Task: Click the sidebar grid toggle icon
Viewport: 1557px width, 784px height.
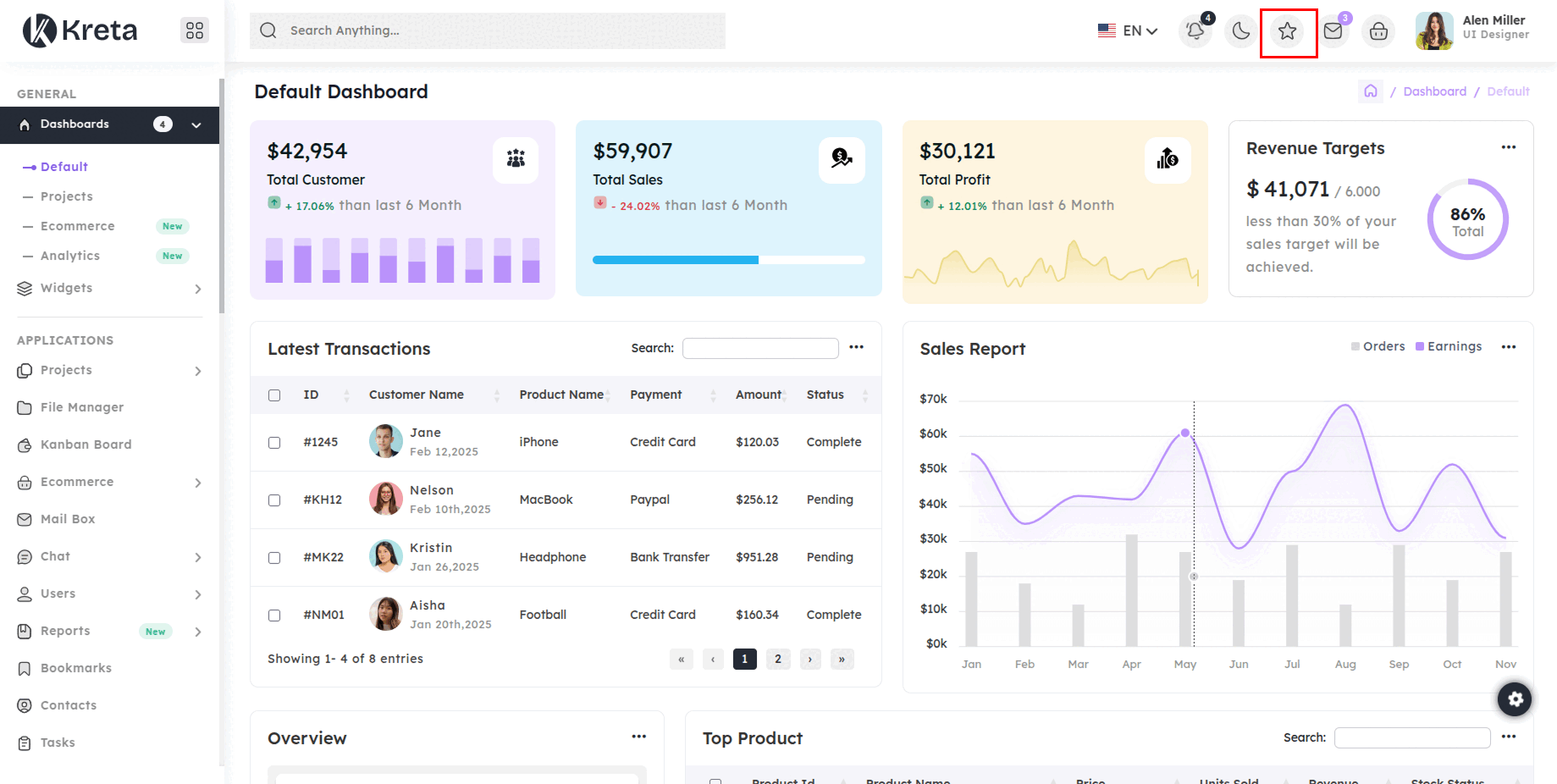Action: [195, 30]
